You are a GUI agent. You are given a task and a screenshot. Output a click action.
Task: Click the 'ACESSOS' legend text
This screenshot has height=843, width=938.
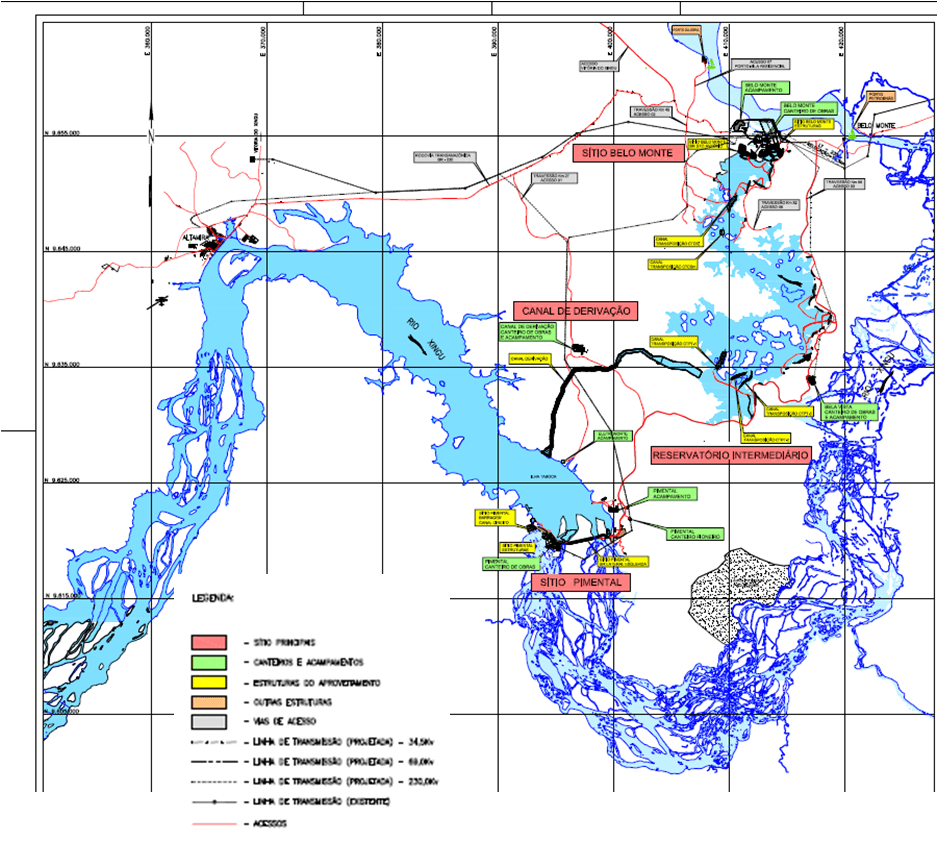point(270,824)
